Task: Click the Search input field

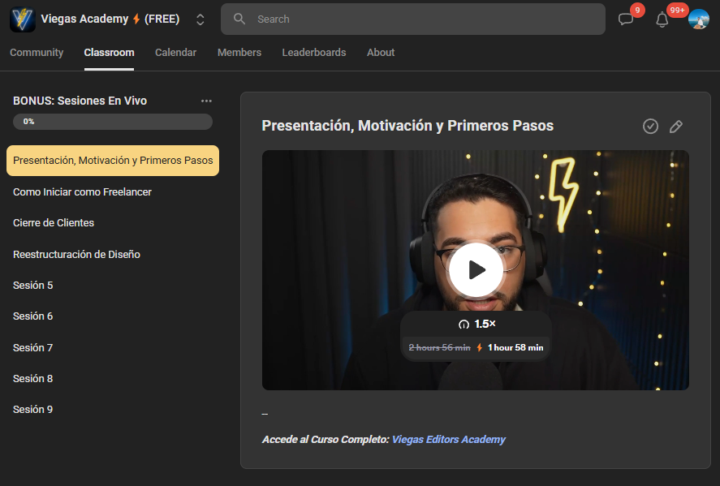Action: coord(413,19)
